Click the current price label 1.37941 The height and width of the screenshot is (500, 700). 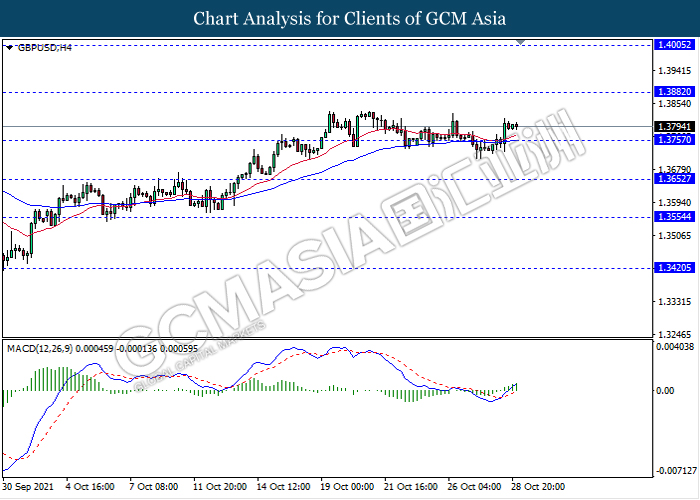coord(674,127)
